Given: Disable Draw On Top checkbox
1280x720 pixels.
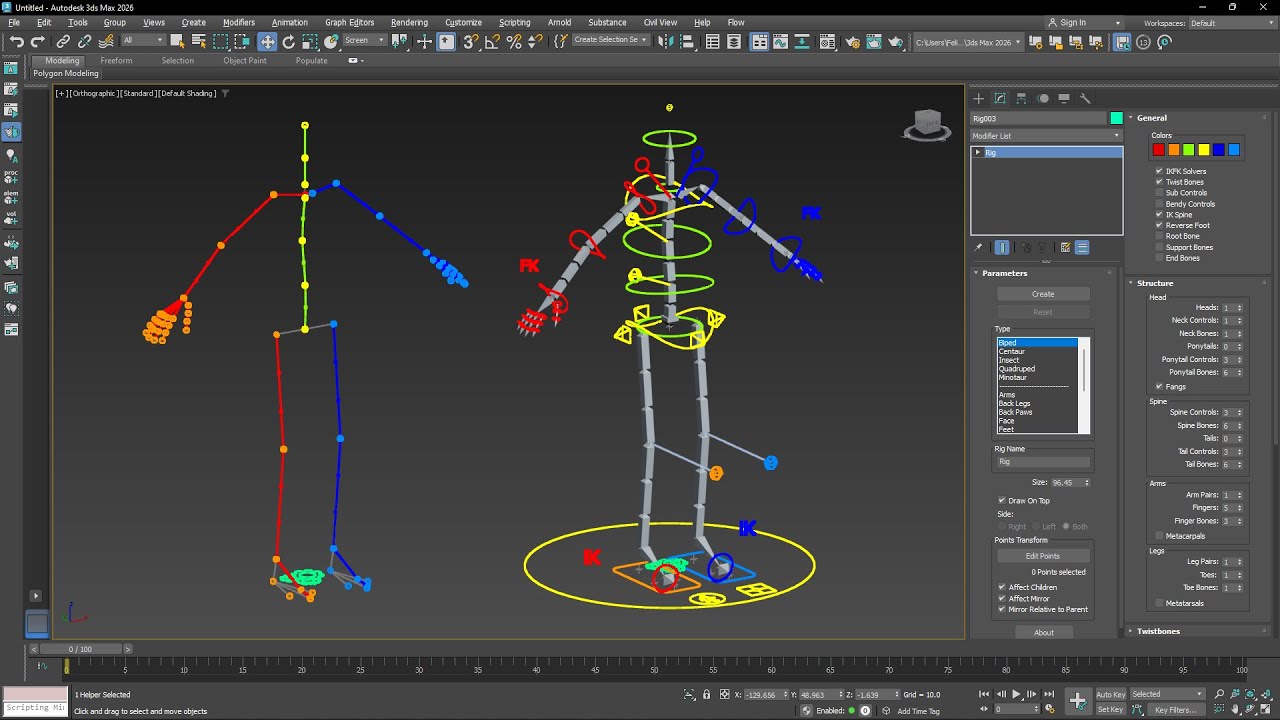Looking at the screenshot, I should pos(1002,501).
